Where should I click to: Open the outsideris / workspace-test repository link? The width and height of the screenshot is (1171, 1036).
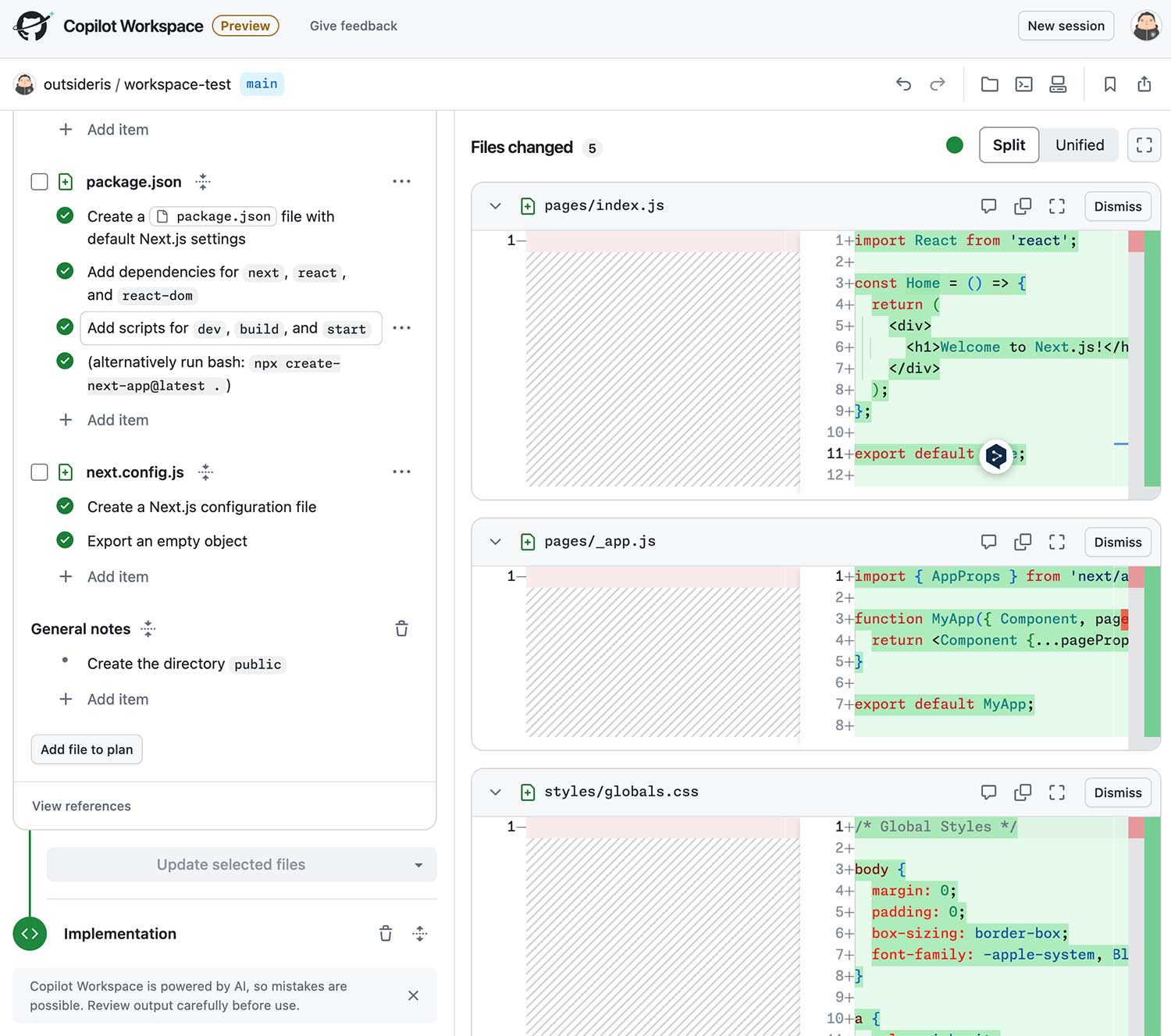(x=137, y=84)
